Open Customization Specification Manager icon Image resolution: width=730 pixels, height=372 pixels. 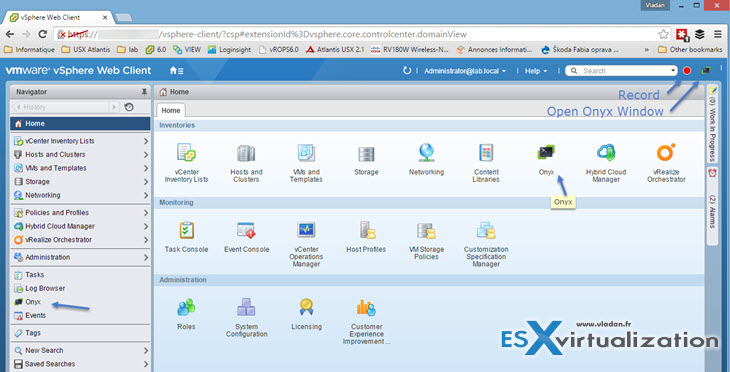coord(487,230)
